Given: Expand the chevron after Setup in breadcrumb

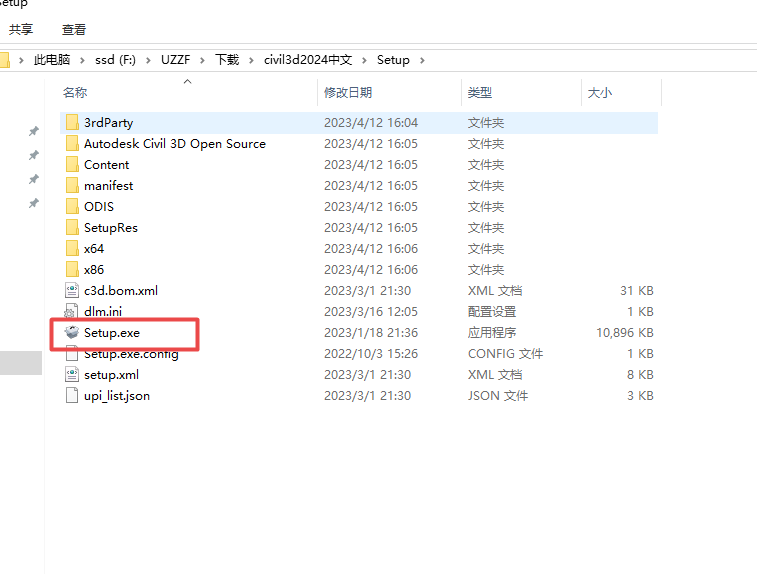Looking at the screenshot, I should pyautogui.click(x=422, y=60).
